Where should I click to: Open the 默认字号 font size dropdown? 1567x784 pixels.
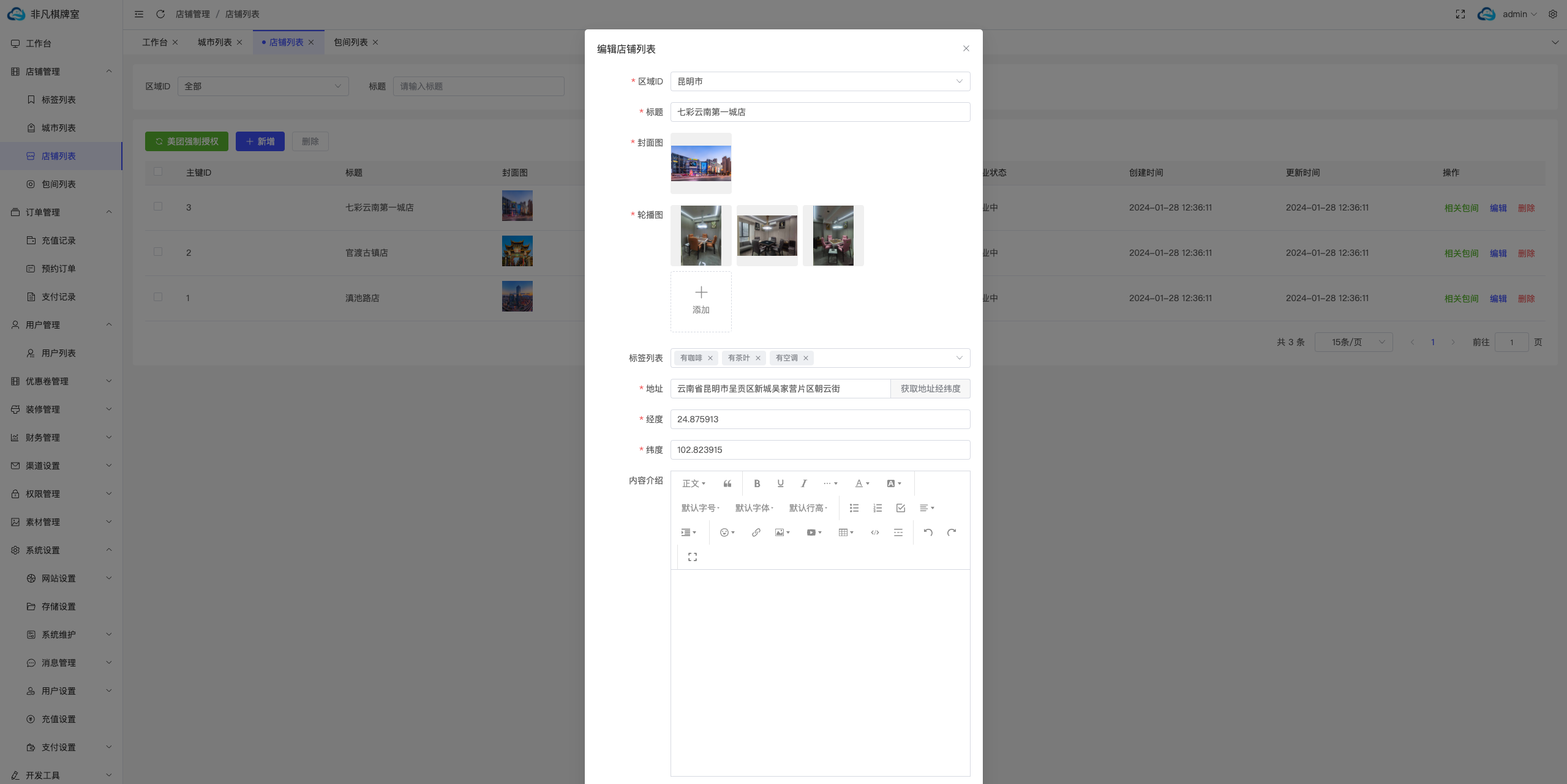(700, 508)
